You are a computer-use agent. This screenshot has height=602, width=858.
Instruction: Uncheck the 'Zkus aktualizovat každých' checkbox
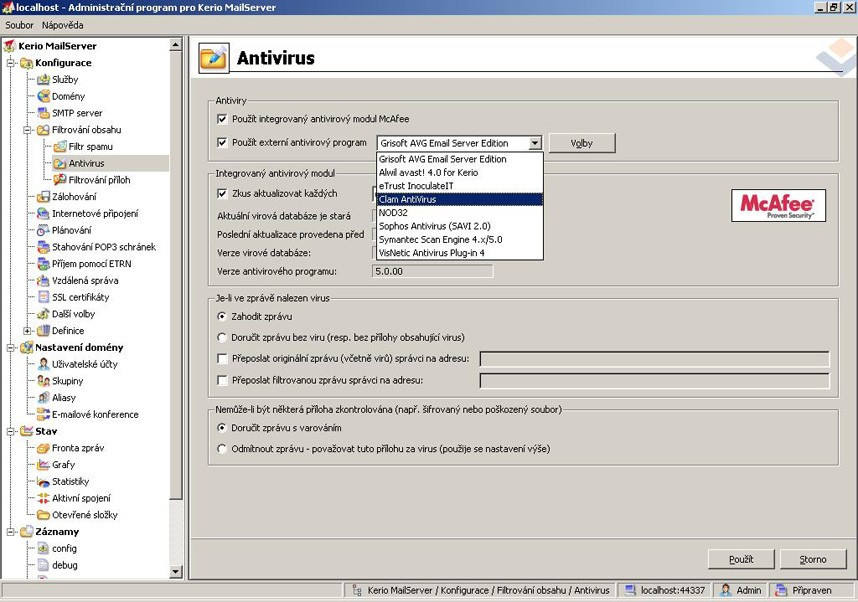click(x=222, y=193)
